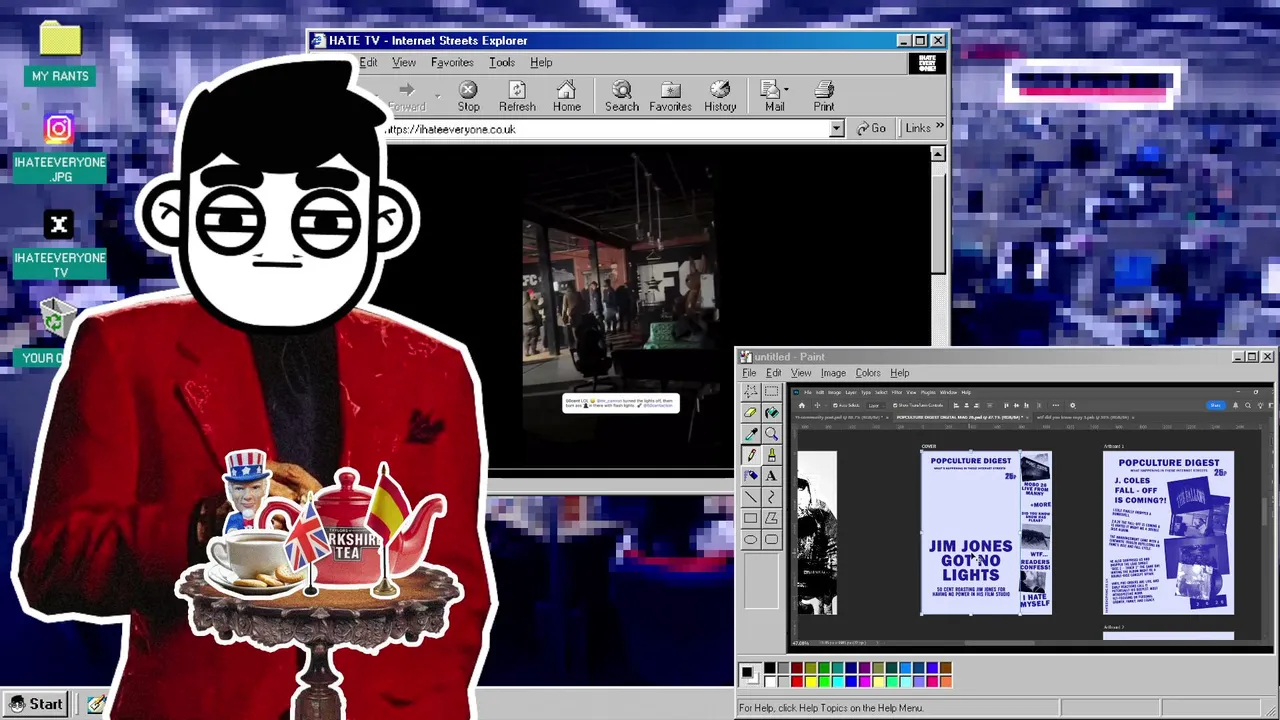Select the Pick Color eyedropper tool
Viewport: 1280px width, 720px height.
[x=750, y=433]
